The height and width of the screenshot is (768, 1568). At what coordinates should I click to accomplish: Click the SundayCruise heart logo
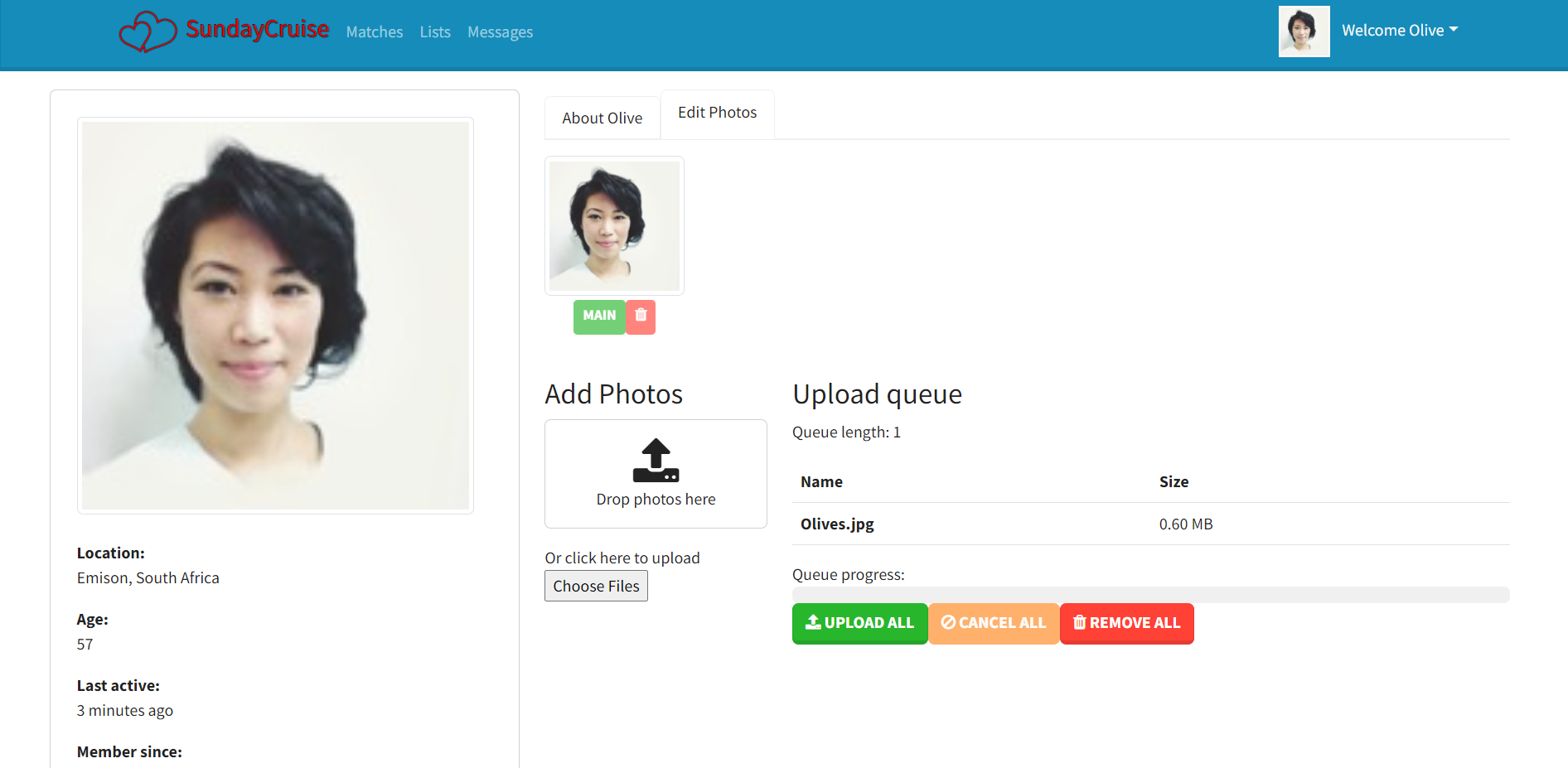(148, 31)
